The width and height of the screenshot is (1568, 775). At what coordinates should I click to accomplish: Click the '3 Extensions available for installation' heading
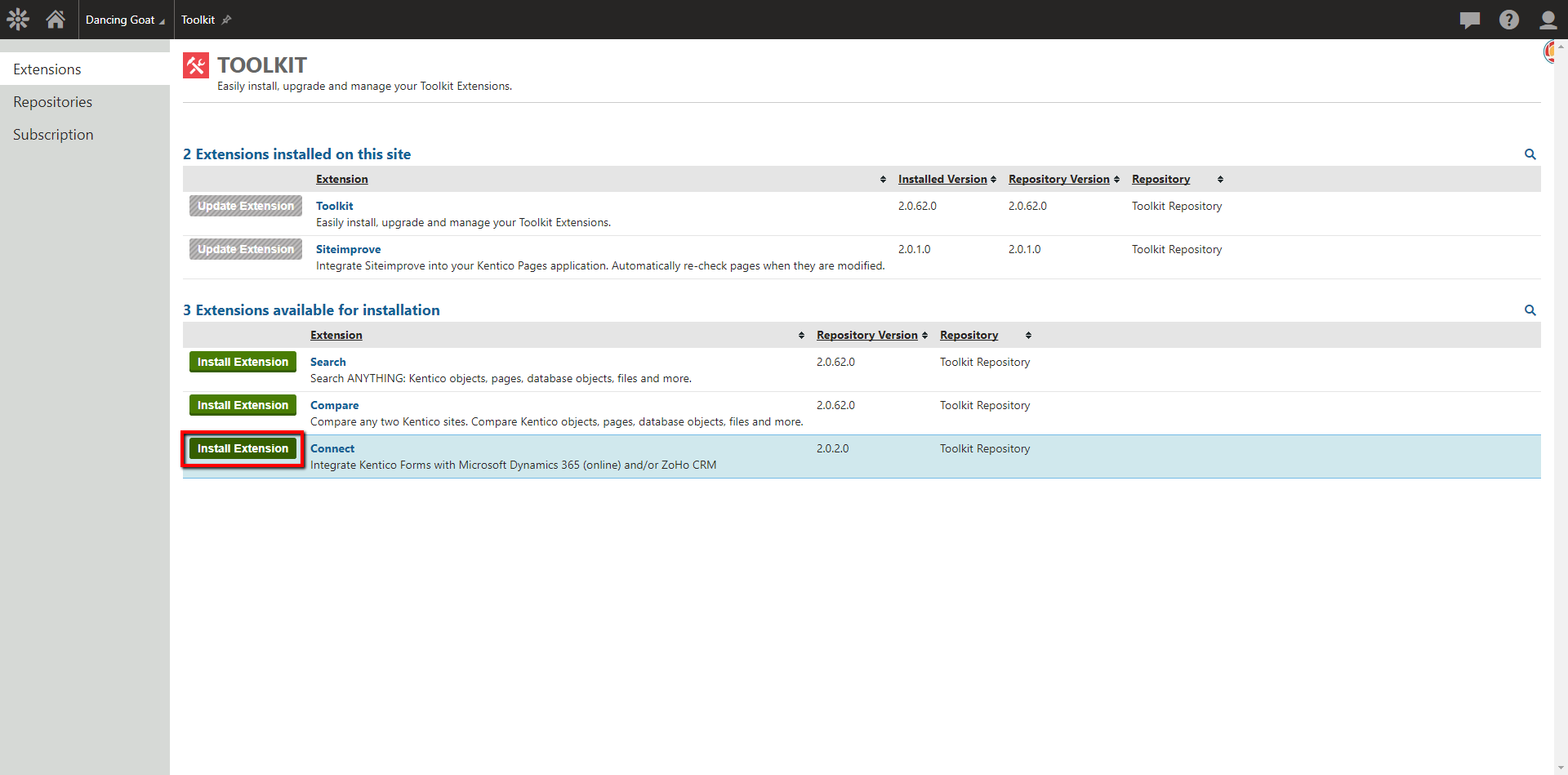311,310
